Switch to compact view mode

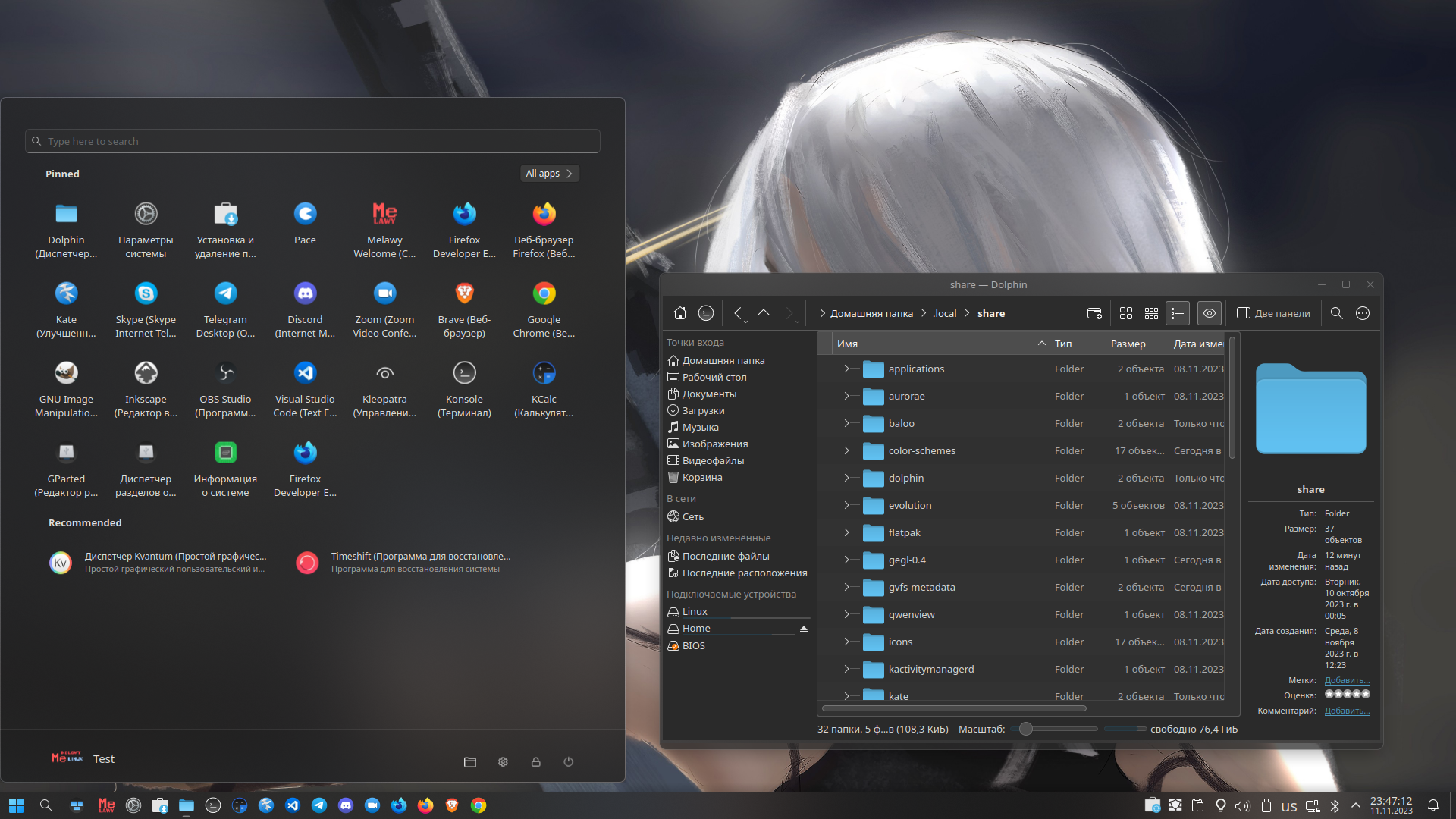pyautogui.click(x=1151, y=313)
